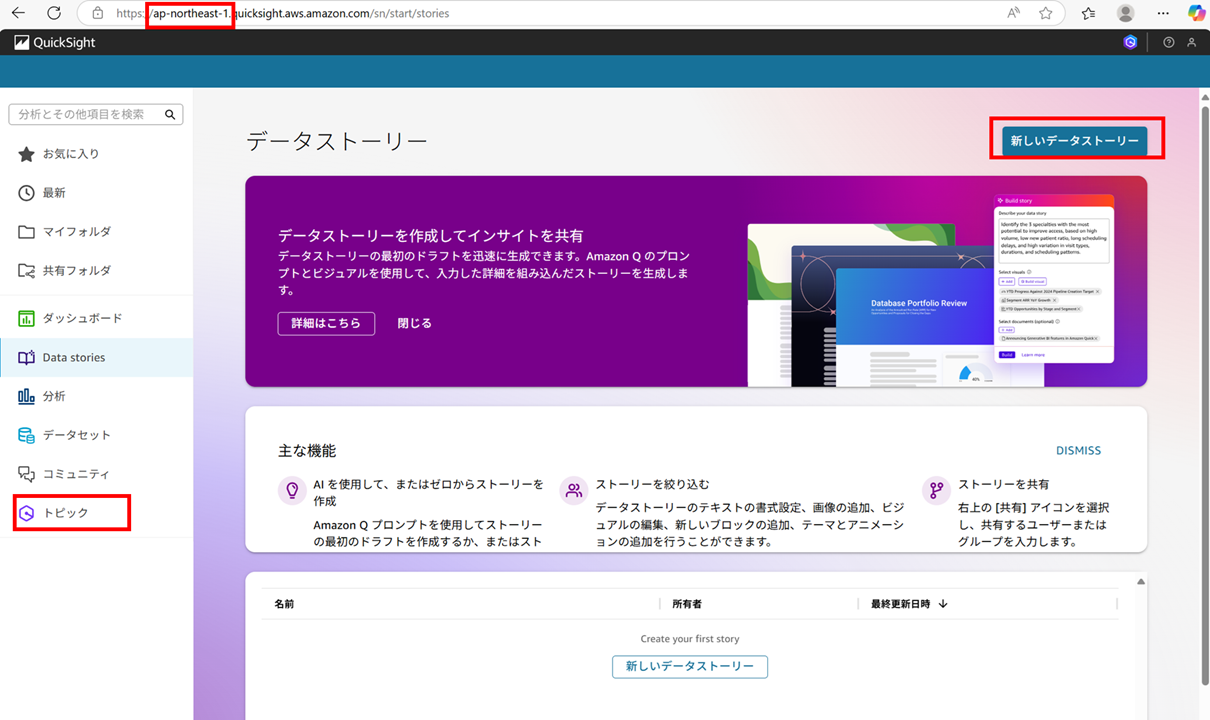Open the help question mark icon
1210x720 pixels.
pyautogui.click(x=1168, y=43)
